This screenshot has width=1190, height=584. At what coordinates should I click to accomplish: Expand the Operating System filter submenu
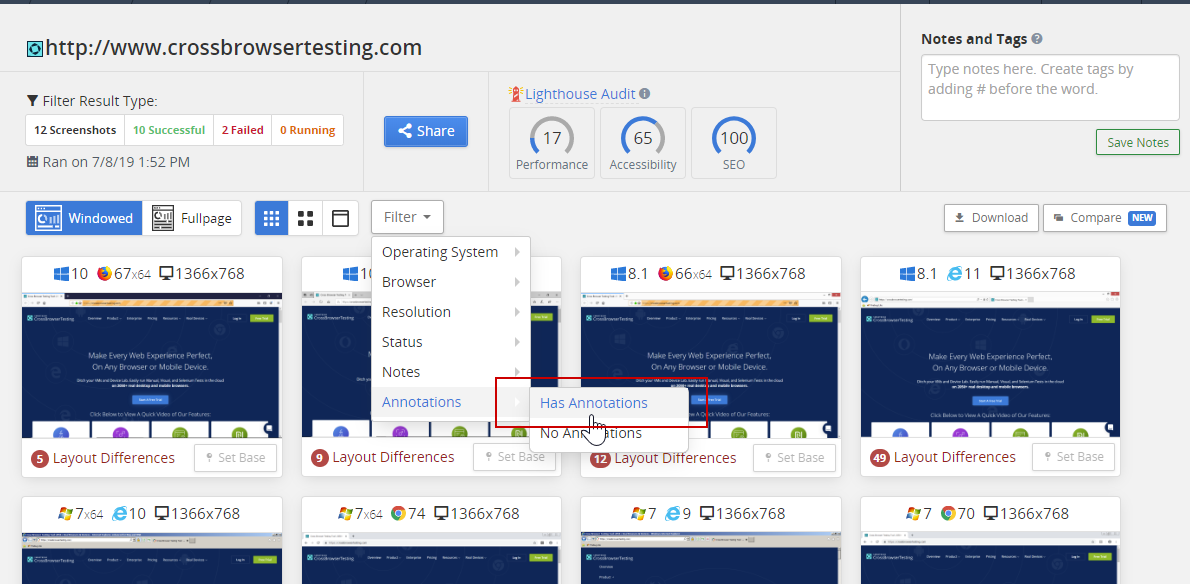coord(451,252)
